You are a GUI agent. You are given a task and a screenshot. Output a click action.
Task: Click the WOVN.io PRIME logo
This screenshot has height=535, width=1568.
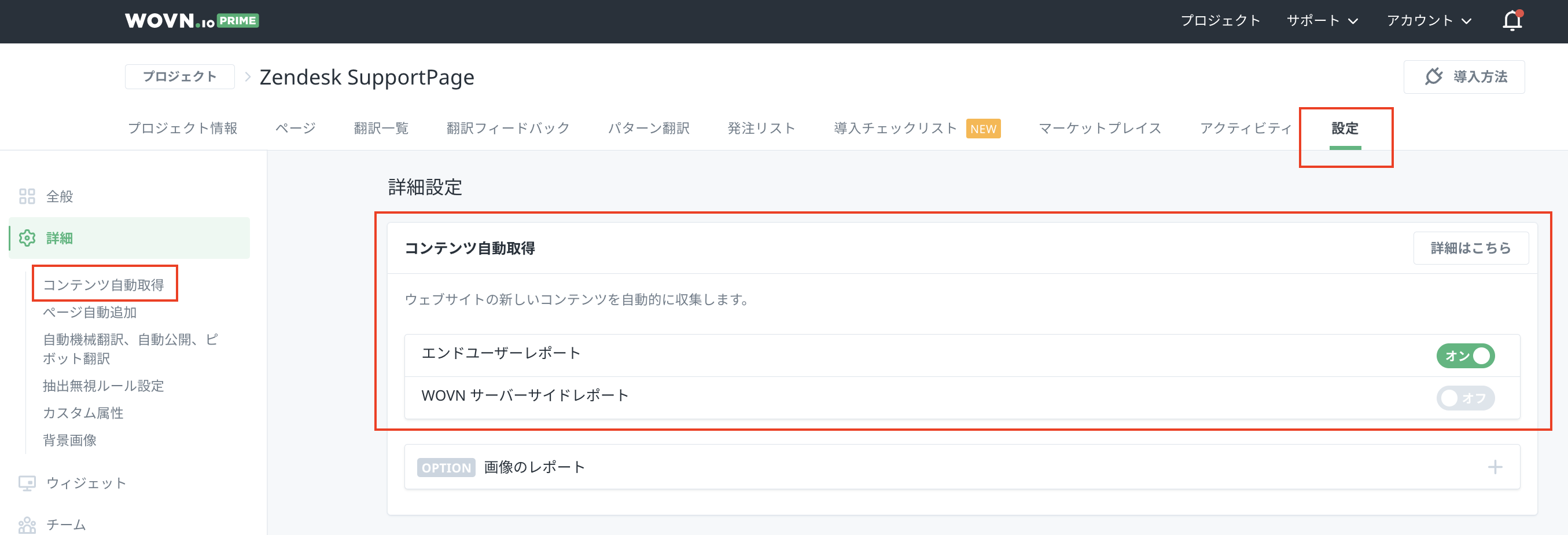[192, 21]
